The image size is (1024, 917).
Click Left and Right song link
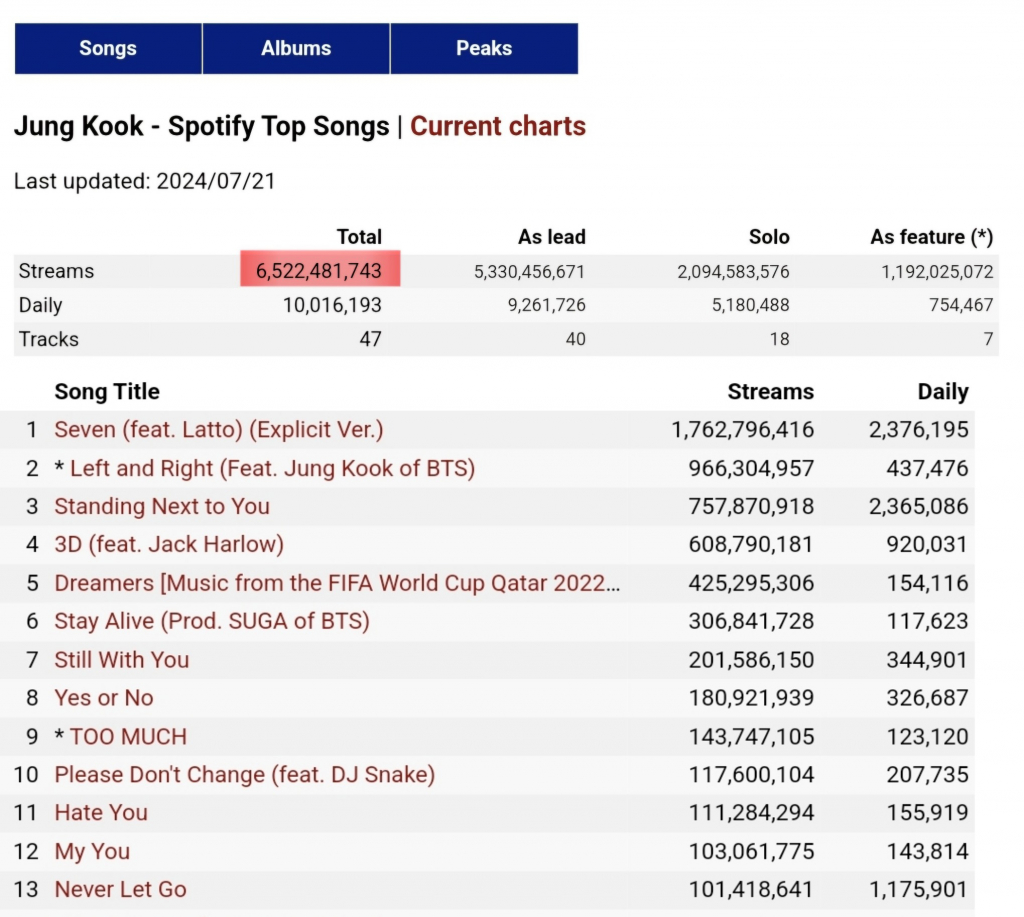pos(272,468)
